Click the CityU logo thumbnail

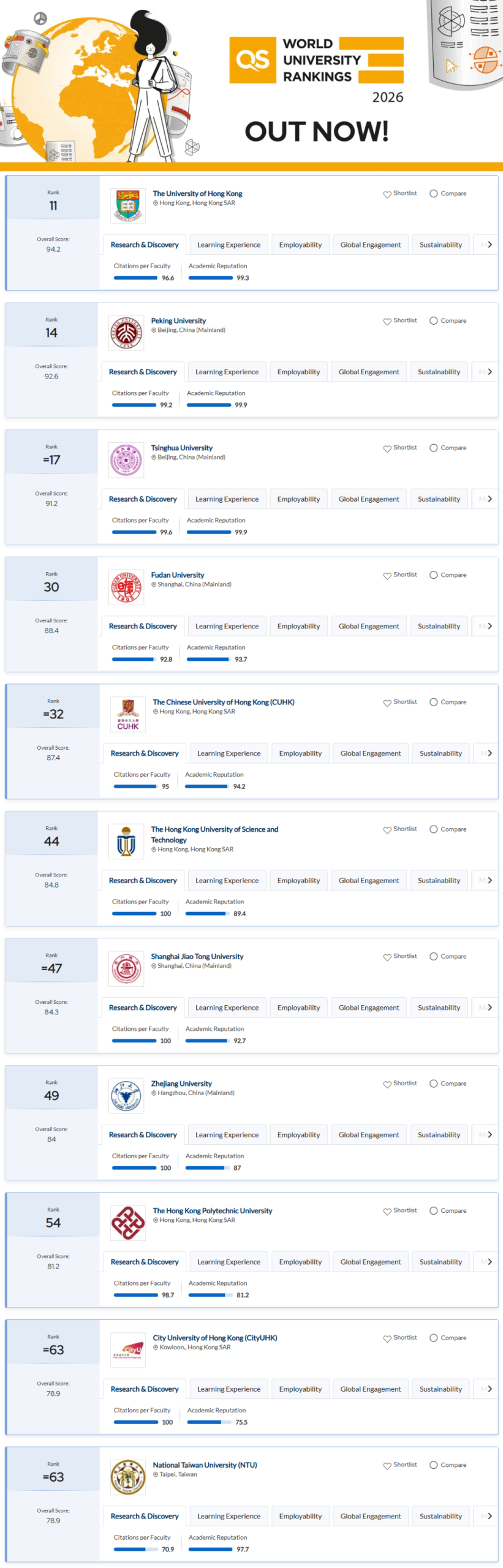point(127,1350)
